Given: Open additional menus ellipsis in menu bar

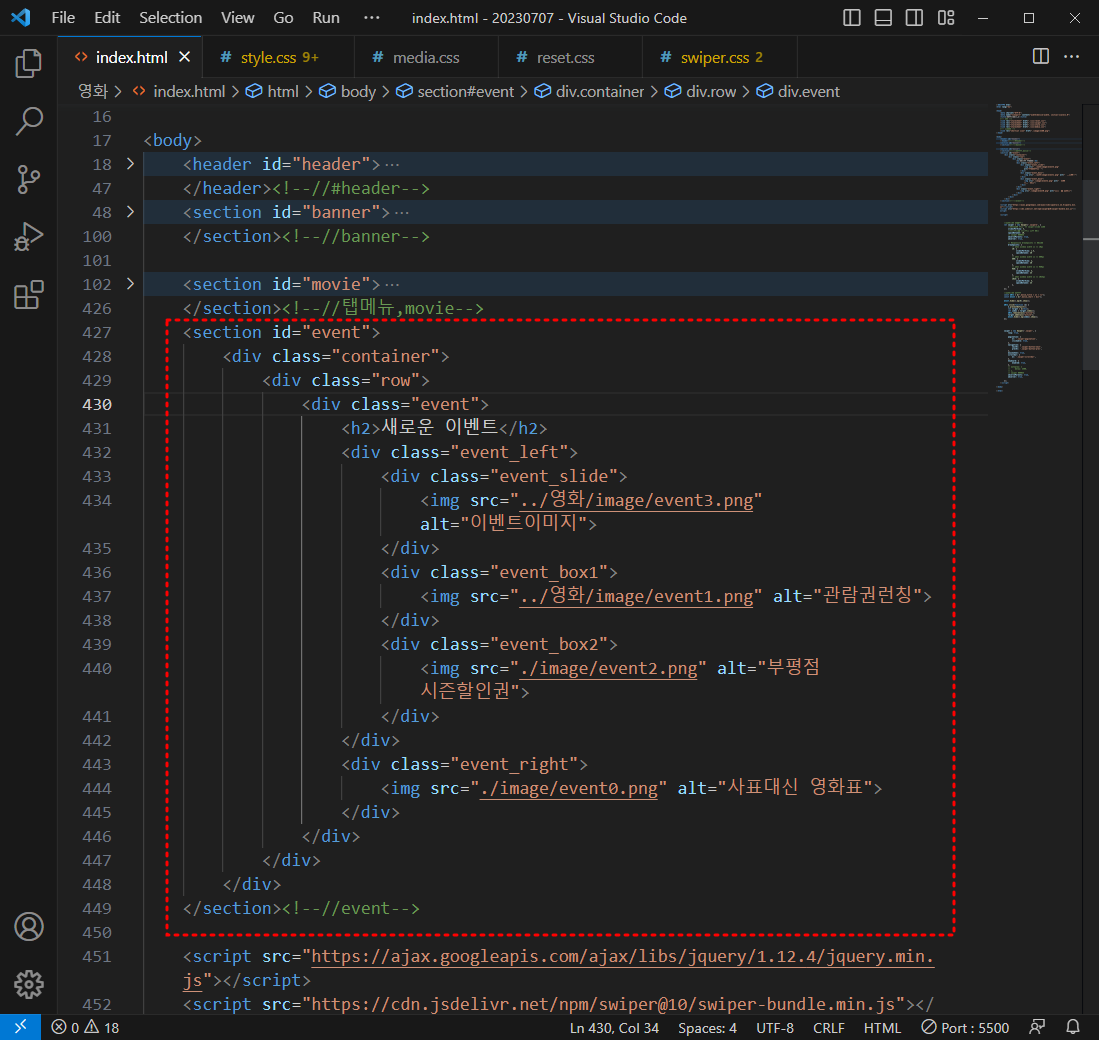Looking at the screenshot, I should click(x=371, y=18).
